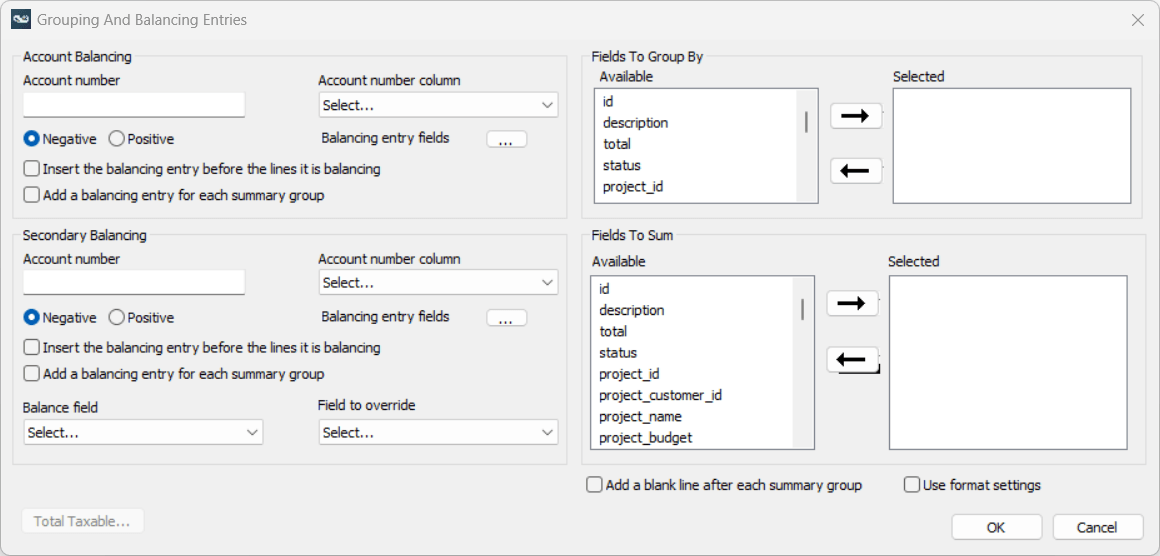This screenshot has width=1160, height=556.
Task: Click the Cancel button
Action: pos(1096,527)
